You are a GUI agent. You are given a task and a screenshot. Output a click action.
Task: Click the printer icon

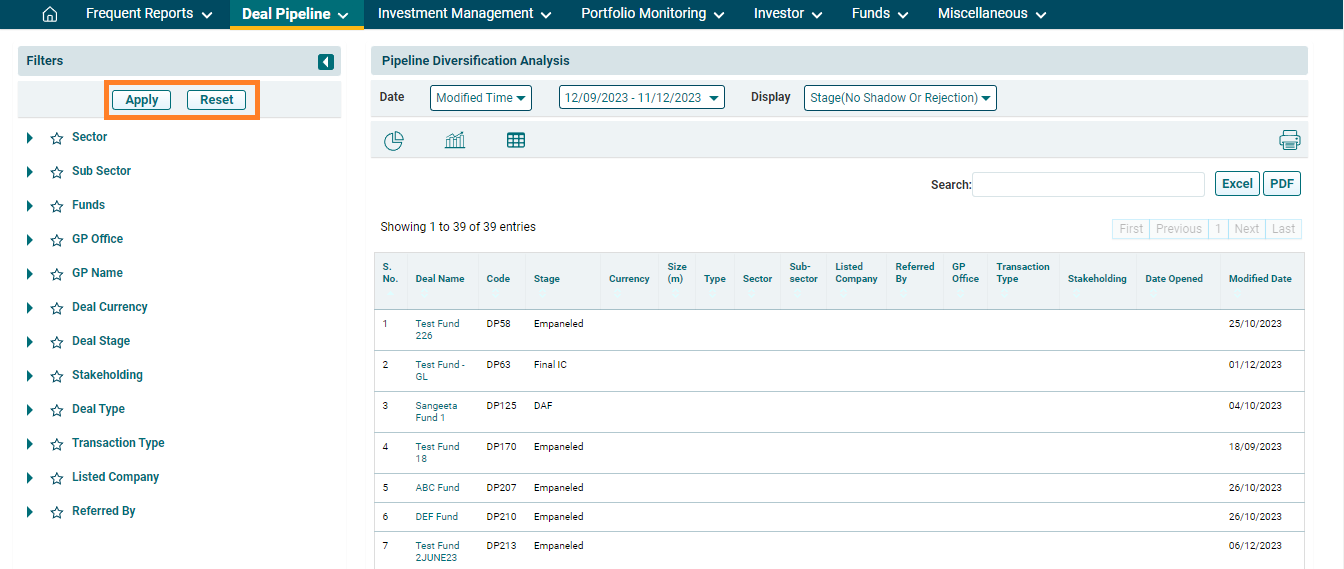coord(1290,140)
